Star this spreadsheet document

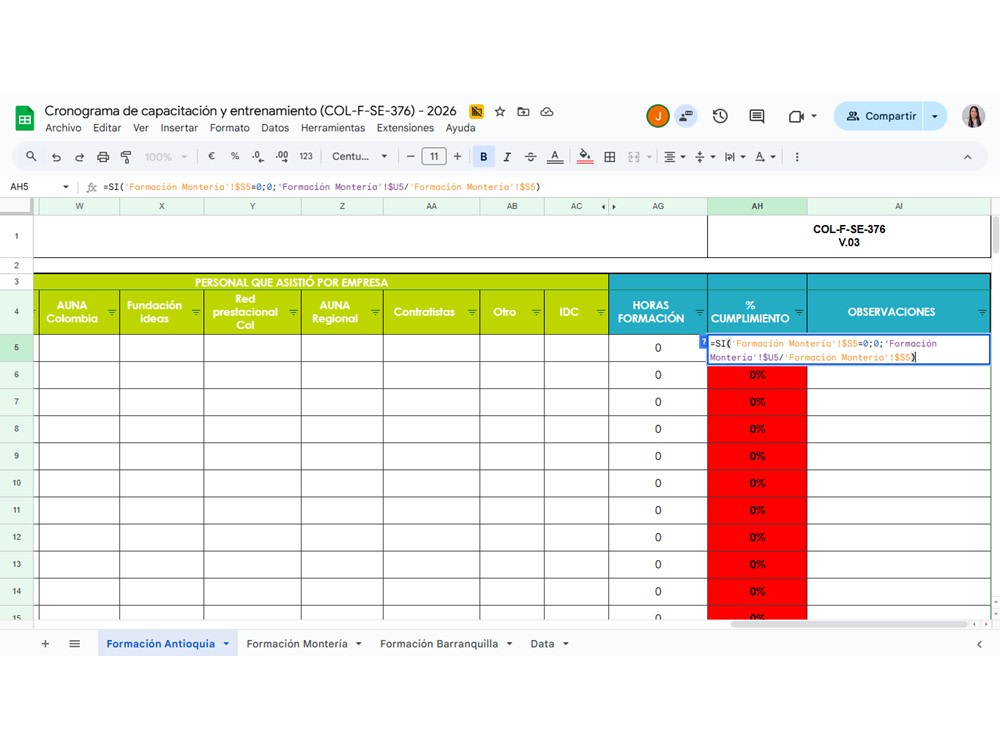click(500, 112)
